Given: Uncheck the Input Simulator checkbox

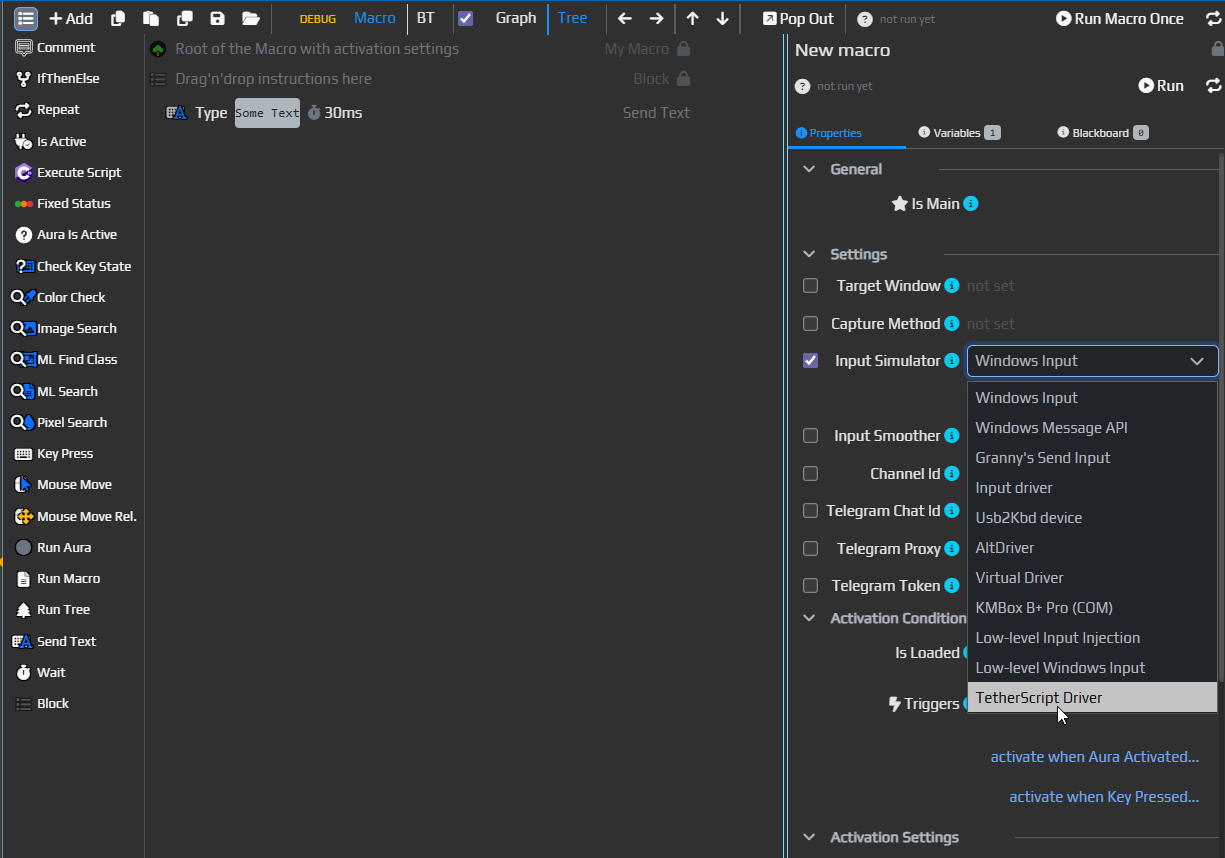Looking at the screenshot, I should [x=811, y=361].
